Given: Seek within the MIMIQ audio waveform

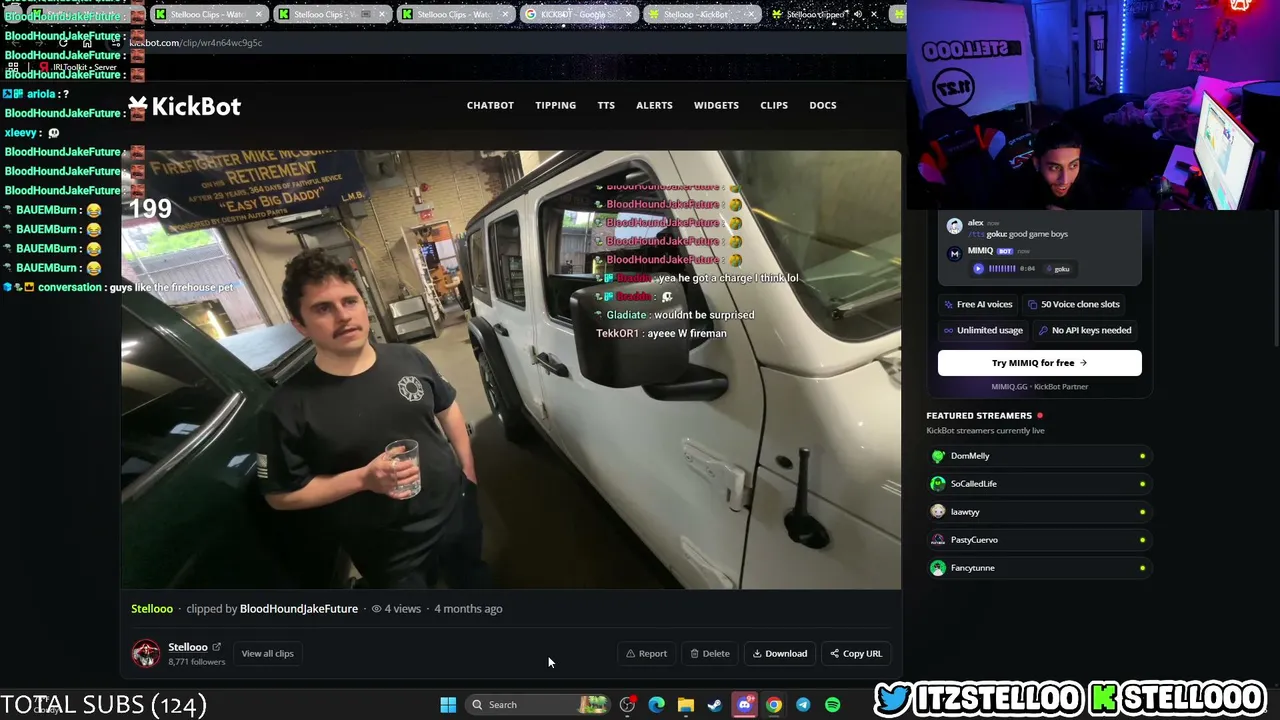Looking at the screenshot, I should pos(1001,268).
